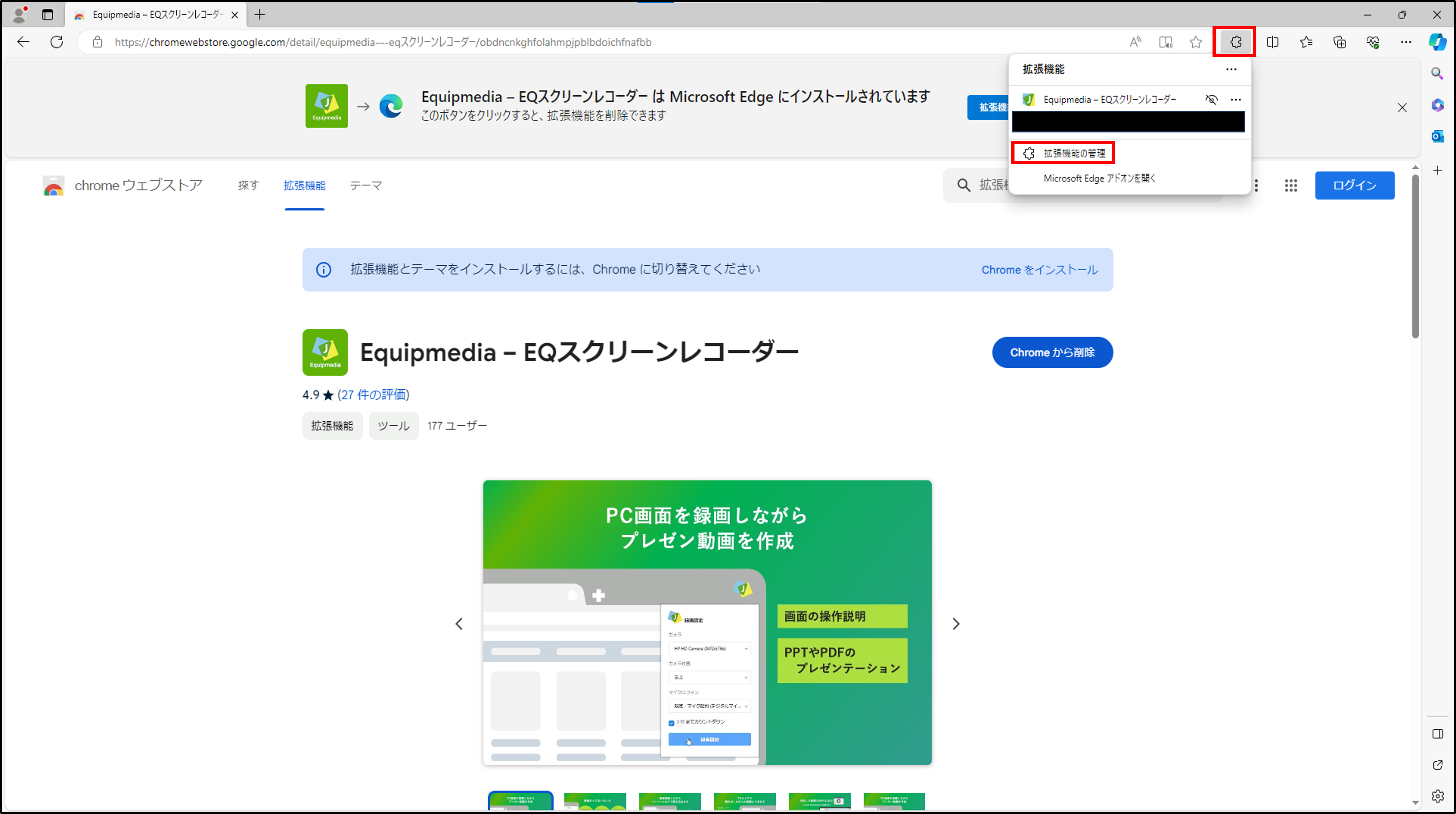The width and height of the screenshot is (1456, 814).
Task: Open store more options vertical dots
Action: [x=1256, y=185]
